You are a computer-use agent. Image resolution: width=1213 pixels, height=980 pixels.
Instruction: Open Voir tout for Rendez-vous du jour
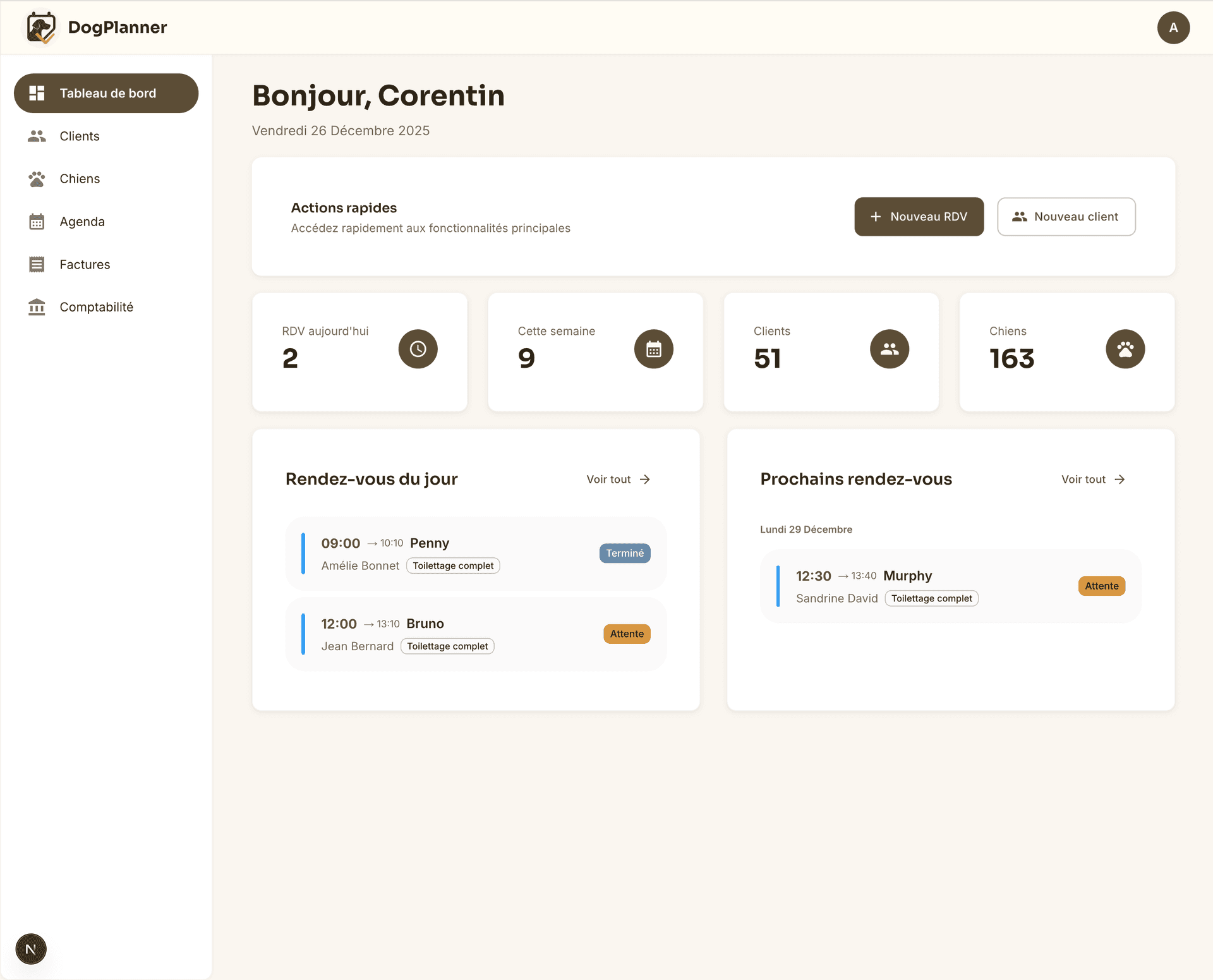617,479
